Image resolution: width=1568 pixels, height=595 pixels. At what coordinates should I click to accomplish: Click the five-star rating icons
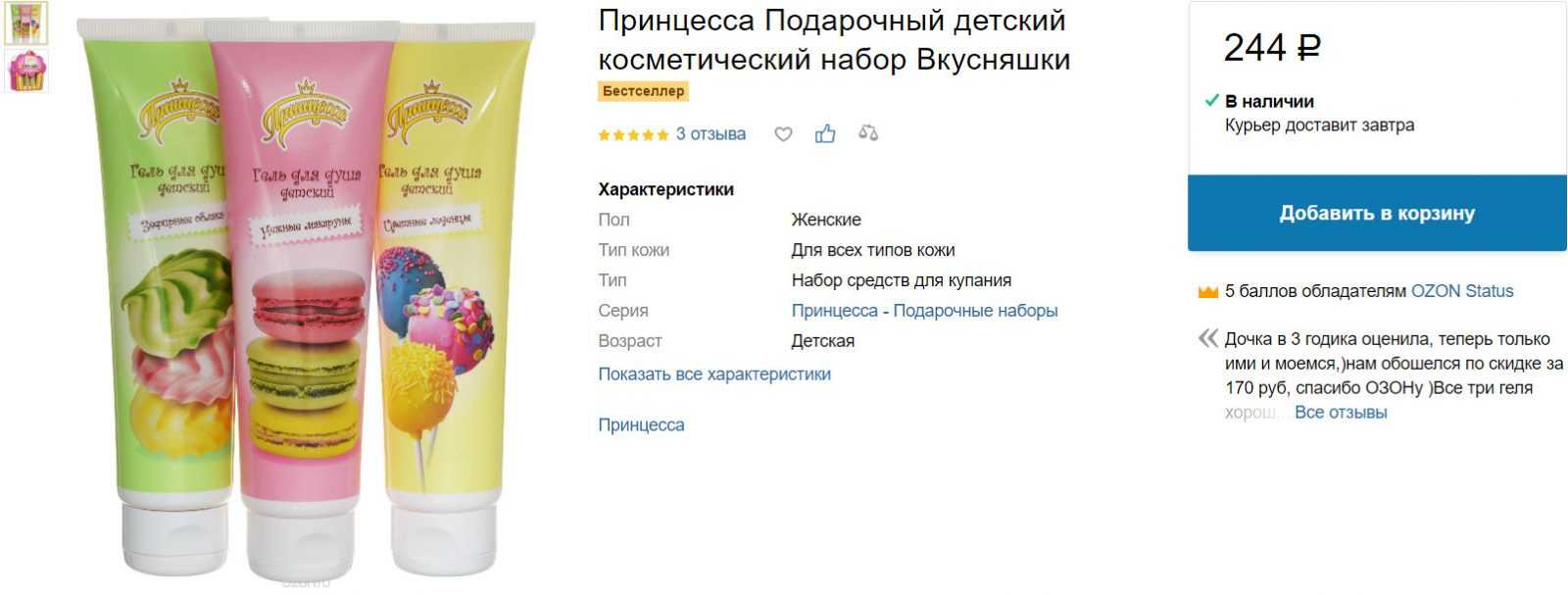pyautogui.click(x=633, y=134)
